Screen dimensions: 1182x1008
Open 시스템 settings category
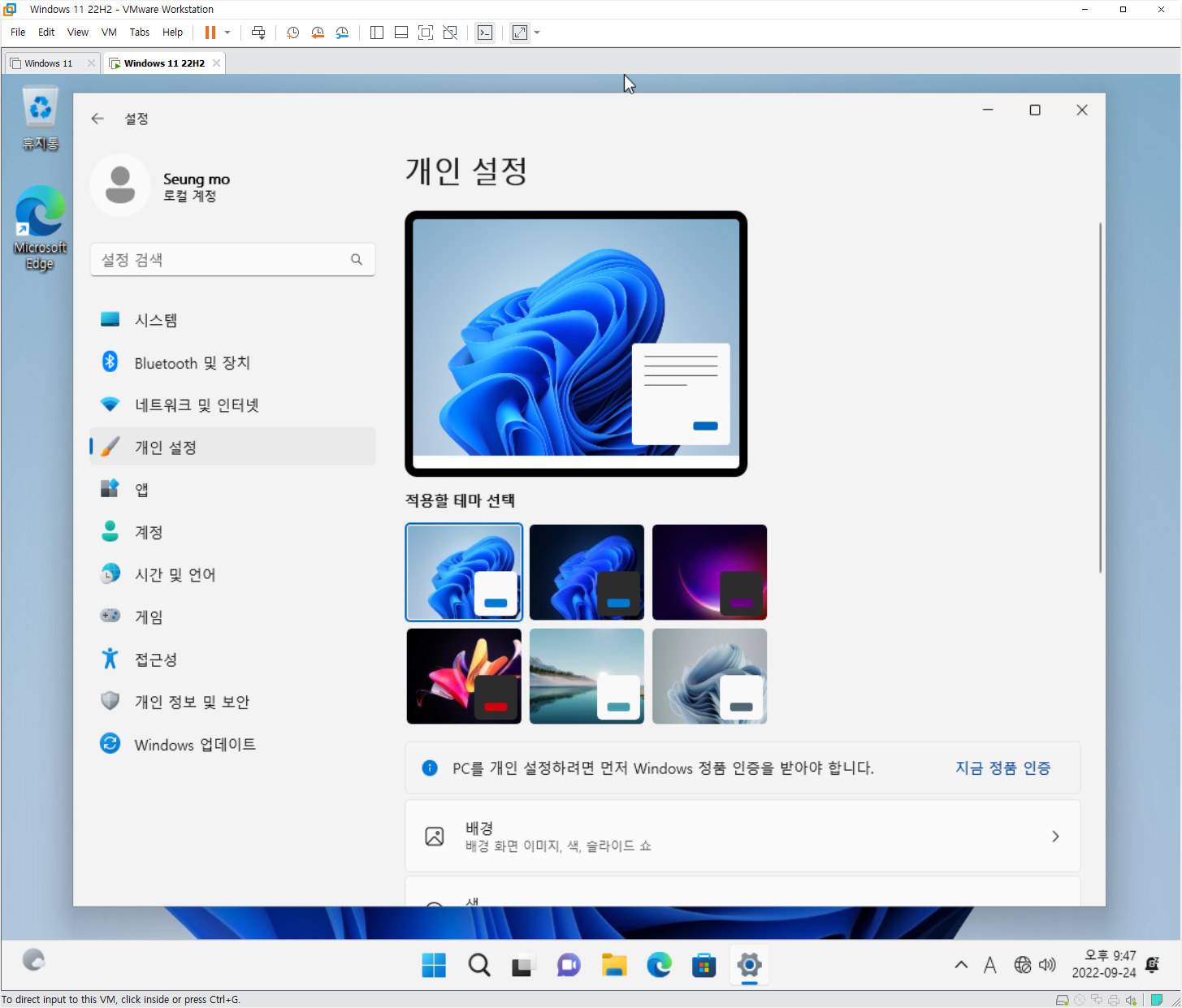(232, 320)
